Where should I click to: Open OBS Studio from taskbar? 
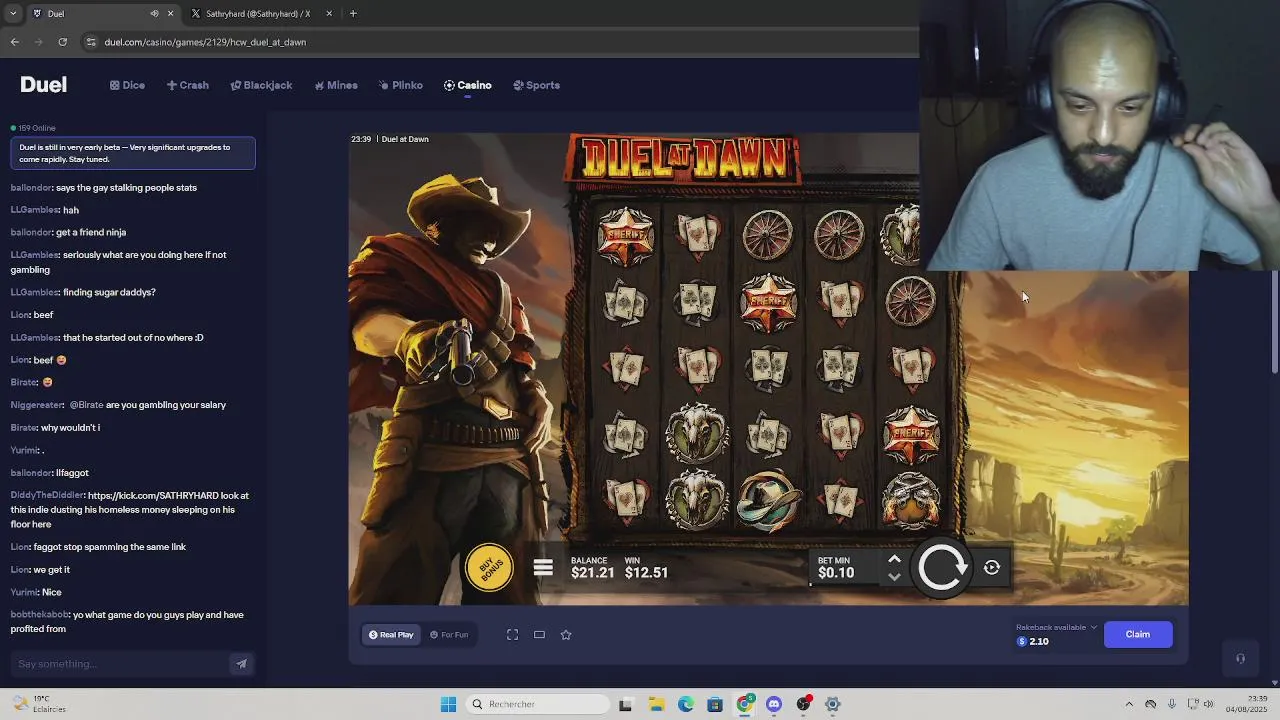tap(803, 704)
